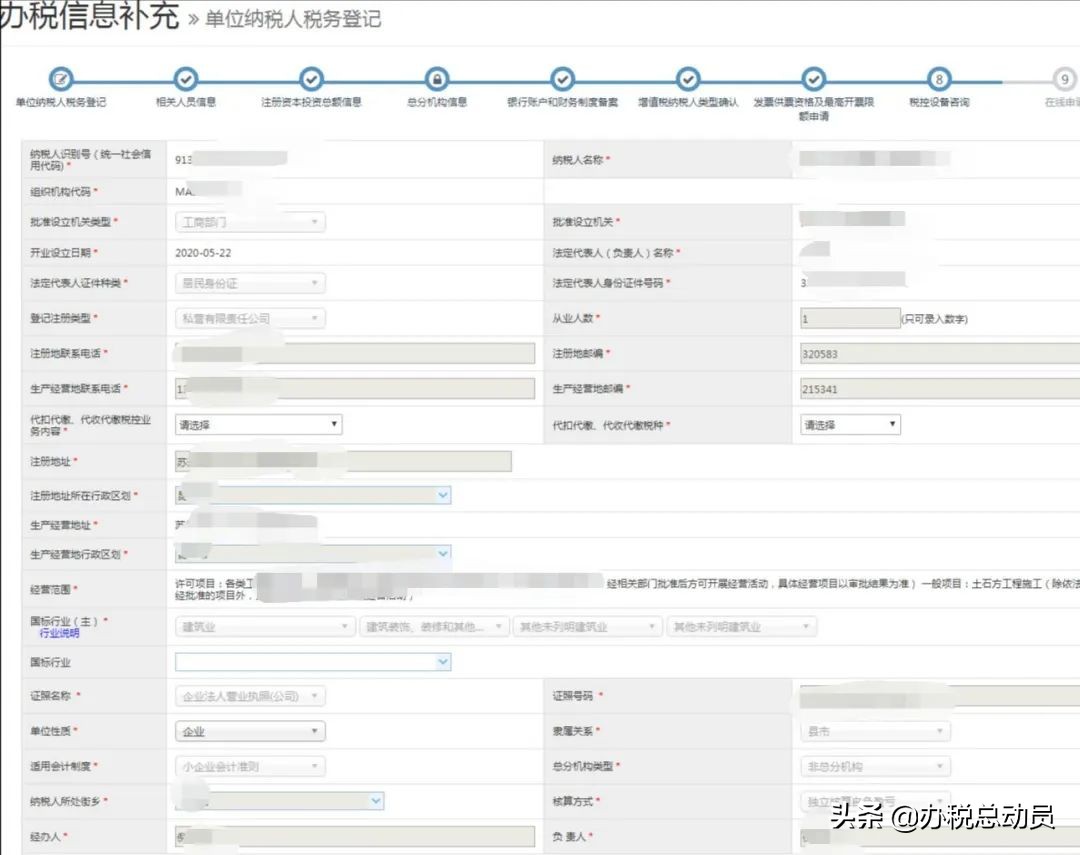
Task: Click the checkmark circle above 发票领用资格及最高开票限额申请
Action: point(813,80)
